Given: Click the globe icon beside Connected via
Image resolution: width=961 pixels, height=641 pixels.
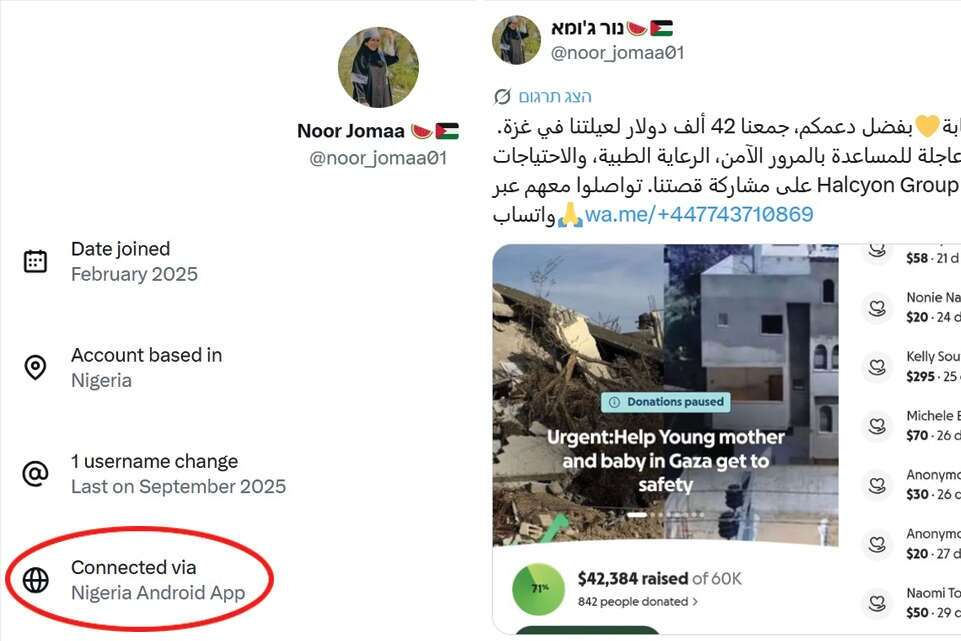Looking at the screenshot, I should (35, 580).
